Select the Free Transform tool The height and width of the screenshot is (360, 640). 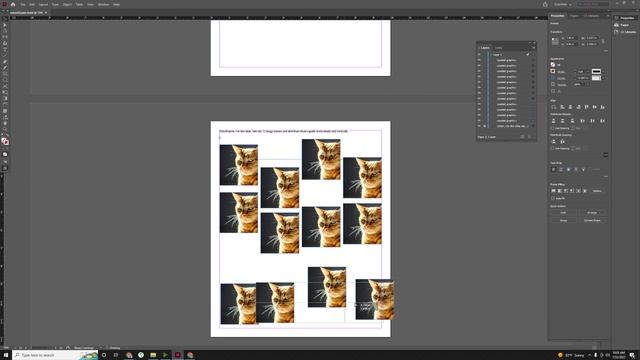point(5,92)
